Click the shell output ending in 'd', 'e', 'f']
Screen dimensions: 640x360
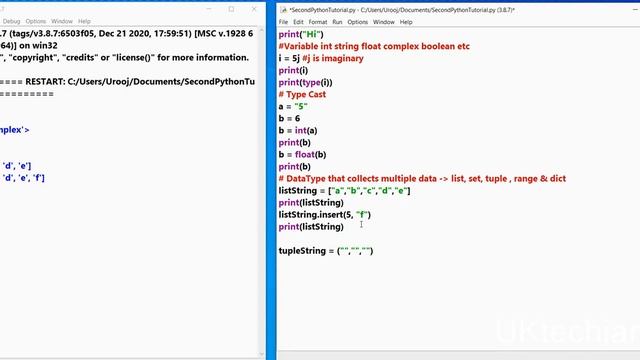(x=22, y=178)
